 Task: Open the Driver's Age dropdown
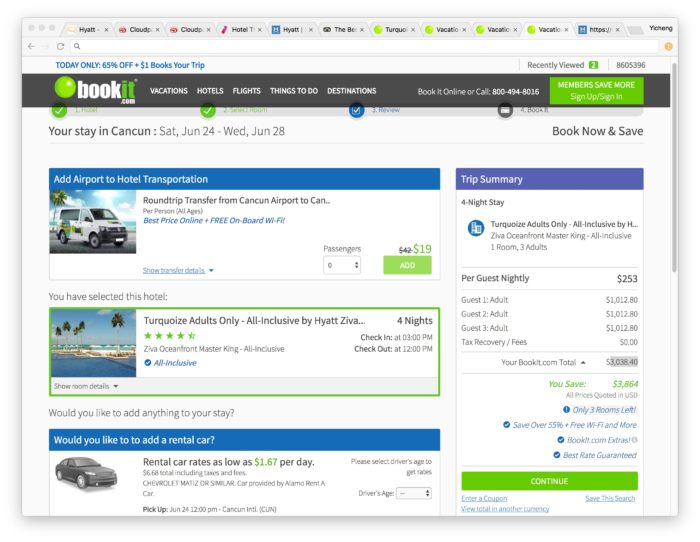[414, 493]
